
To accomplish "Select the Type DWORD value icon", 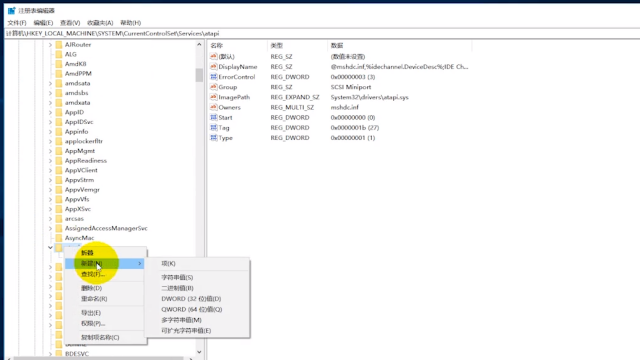I will point(213,138).
